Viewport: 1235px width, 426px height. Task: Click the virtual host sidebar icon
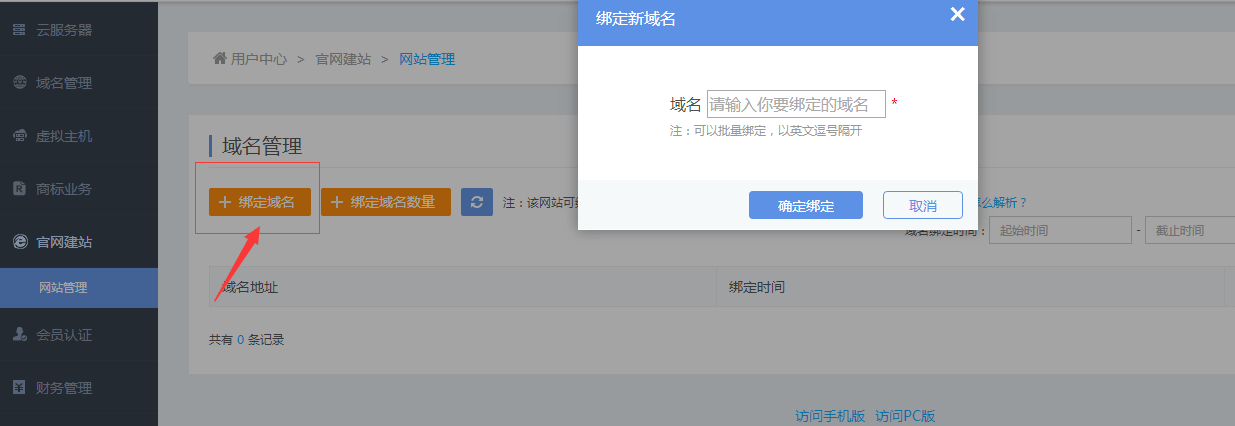(x=19, y=136)
